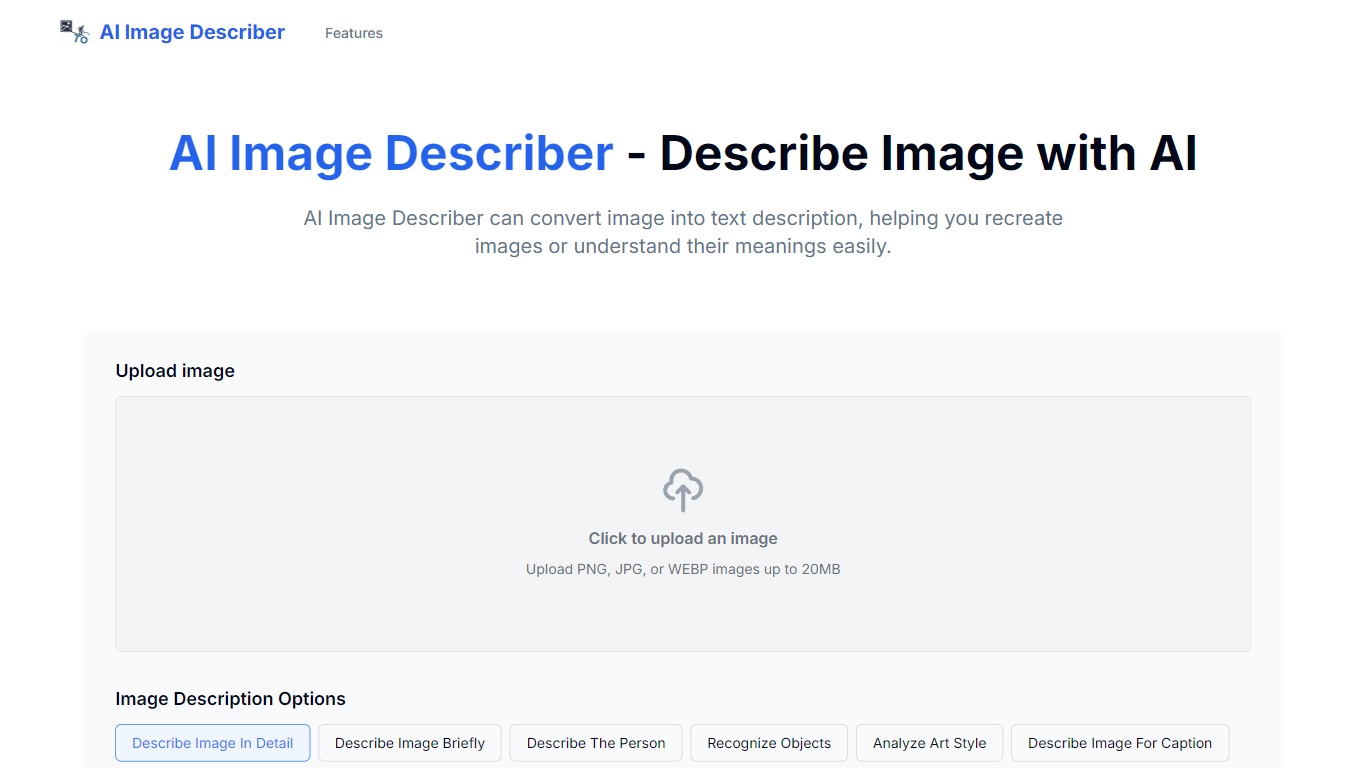
Task: Click the 'Upload image' heading
Action: pyautogui.click(x=175, y=371)
